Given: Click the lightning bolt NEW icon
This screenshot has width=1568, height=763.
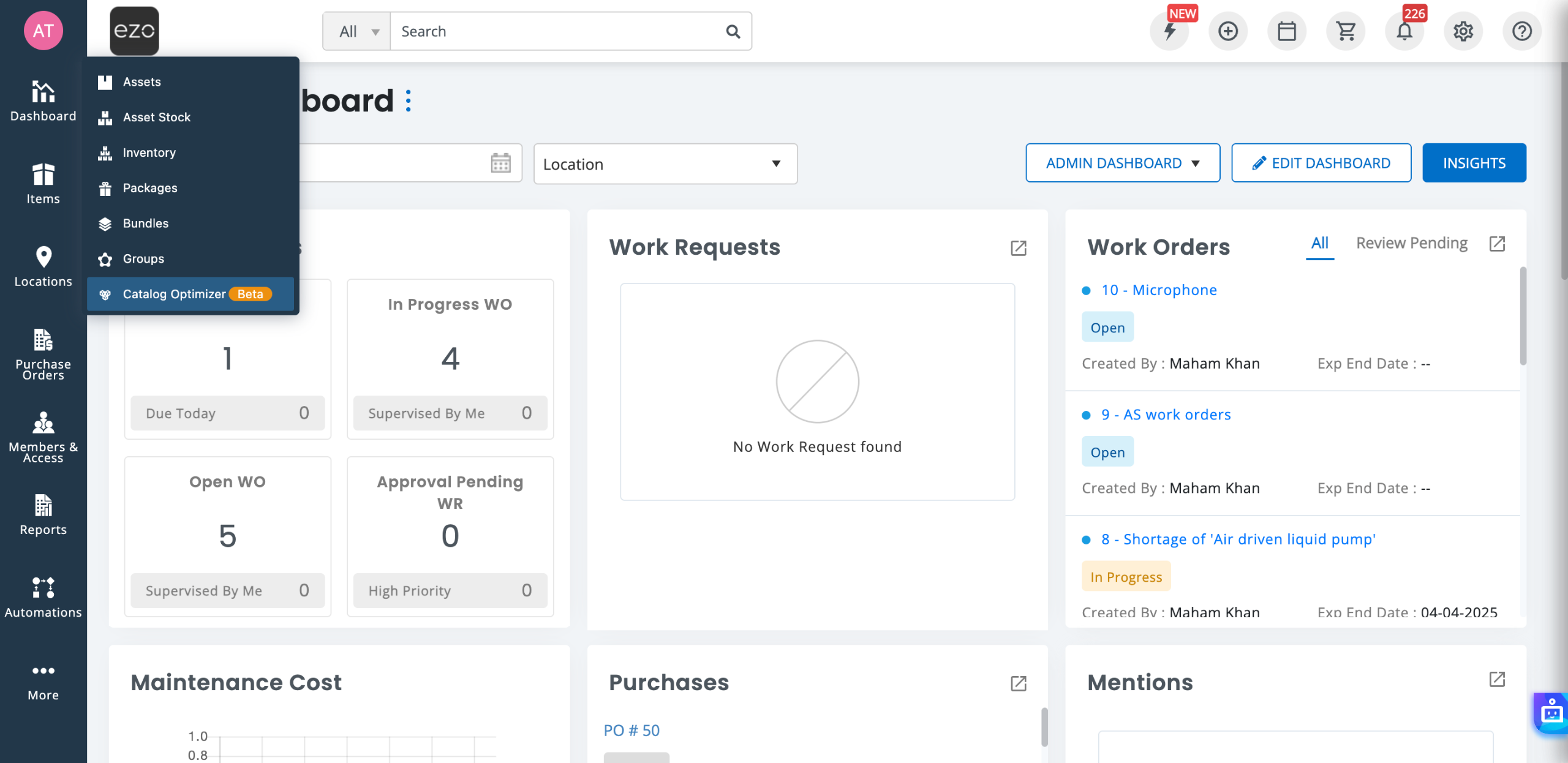Looking at the screenshot, I should click(1169, 31).
